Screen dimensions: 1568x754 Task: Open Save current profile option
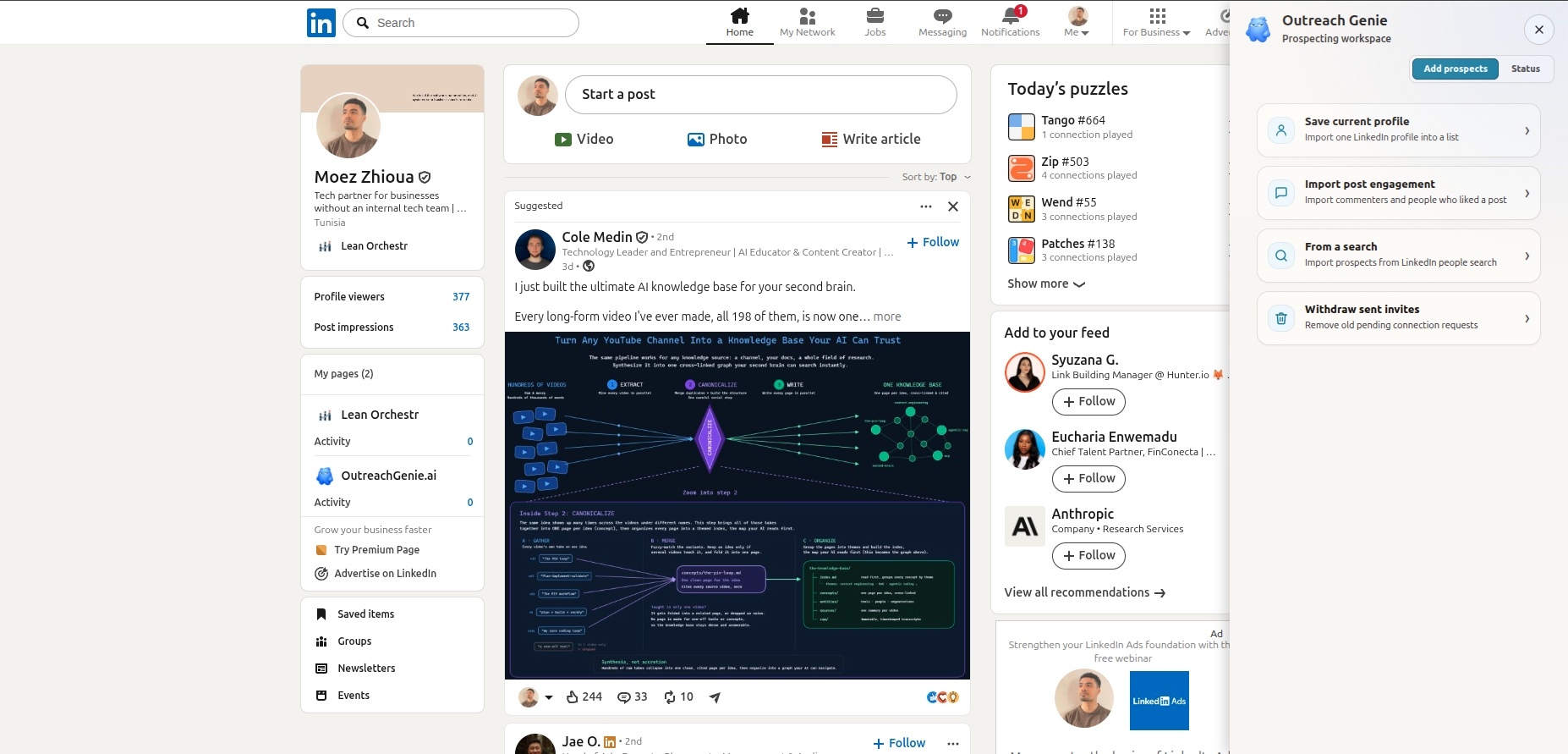tap(1398, 130)
